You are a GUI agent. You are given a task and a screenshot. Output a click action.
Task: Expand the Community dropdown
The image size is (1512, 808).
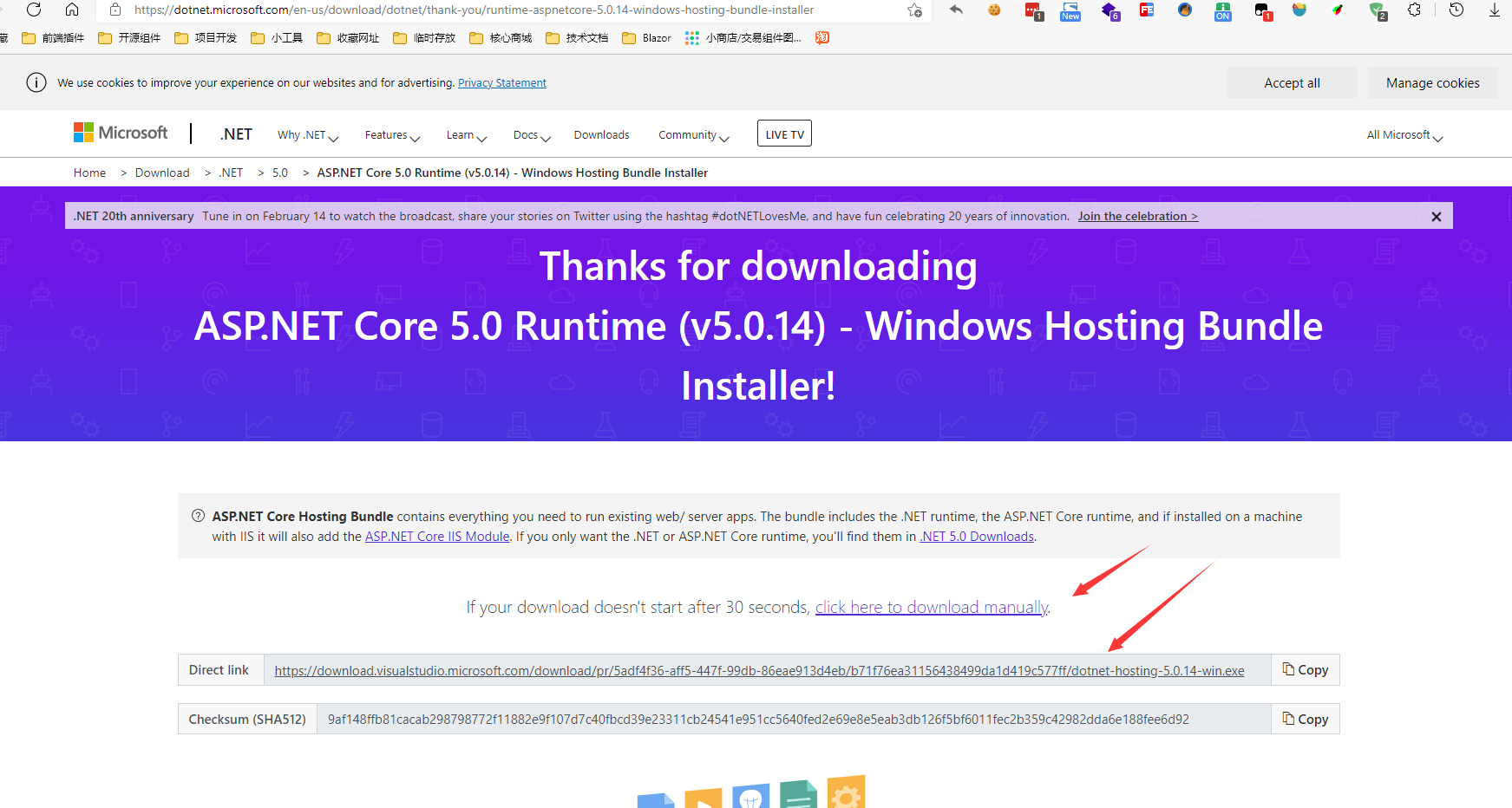click(694, 135)
